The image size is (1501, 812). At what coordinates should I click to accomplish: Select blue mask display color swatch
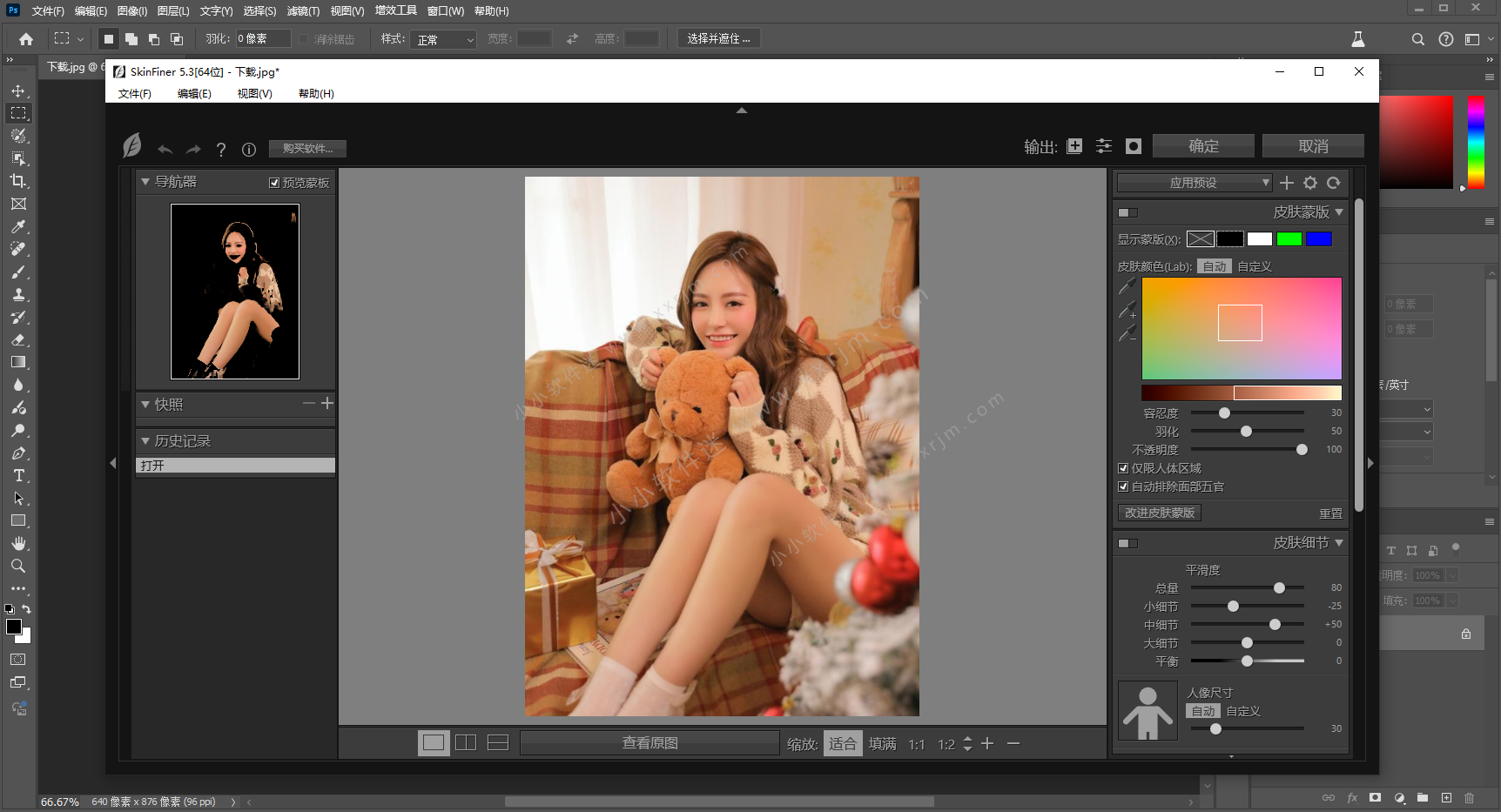coord(1319,239)
